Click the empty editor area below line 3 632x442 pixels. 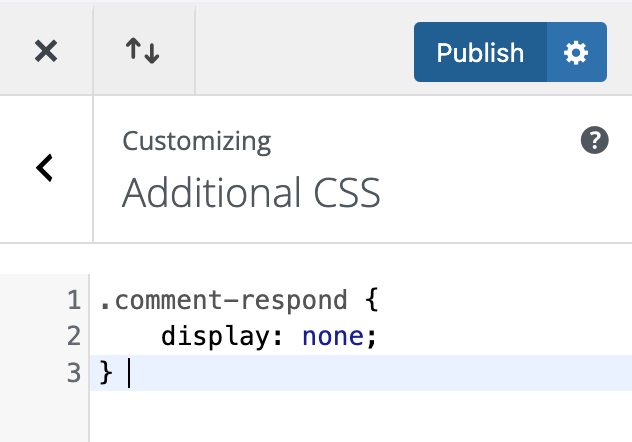point(360,417)
